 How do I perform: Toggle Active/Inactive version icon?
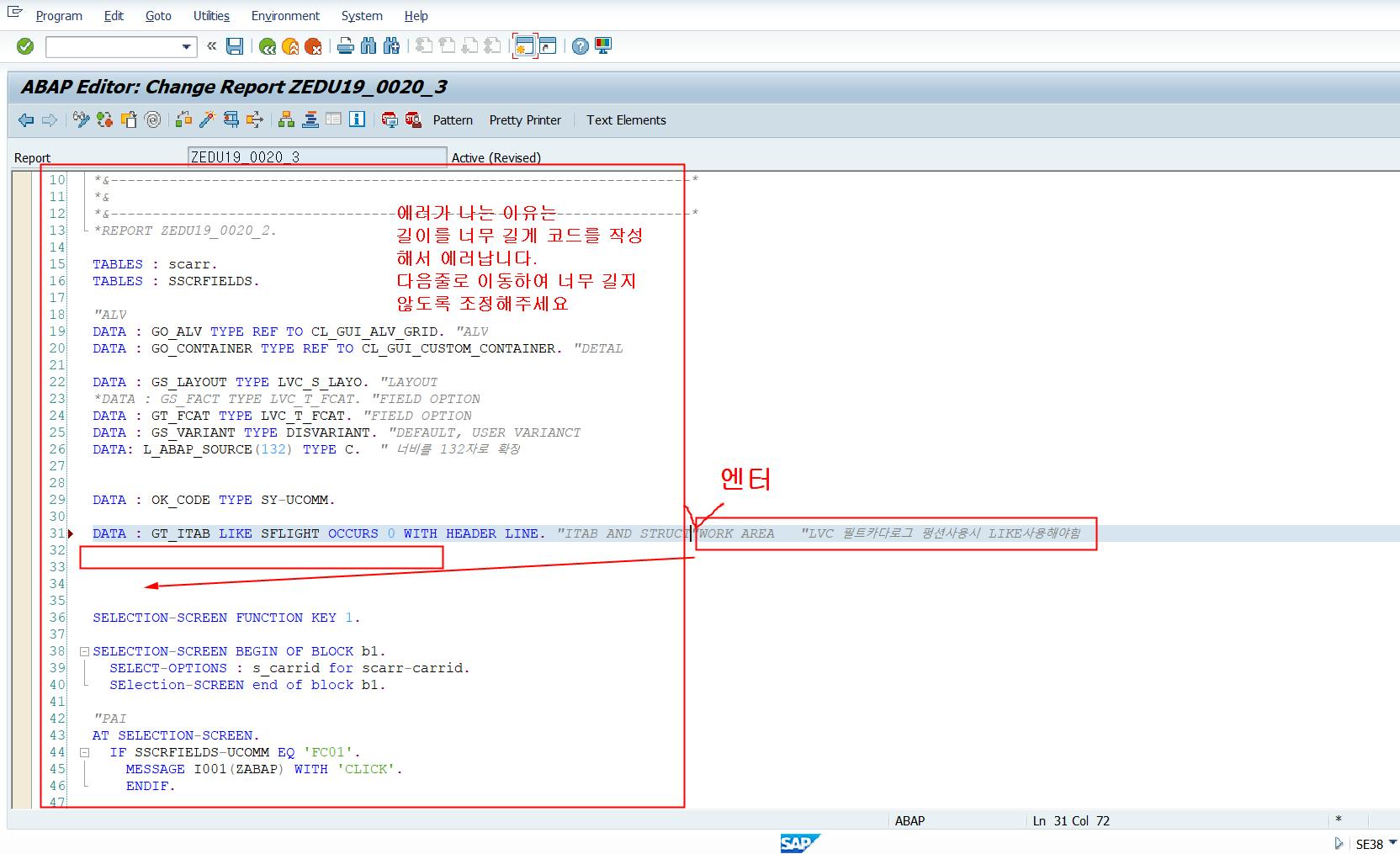[104, 120]
